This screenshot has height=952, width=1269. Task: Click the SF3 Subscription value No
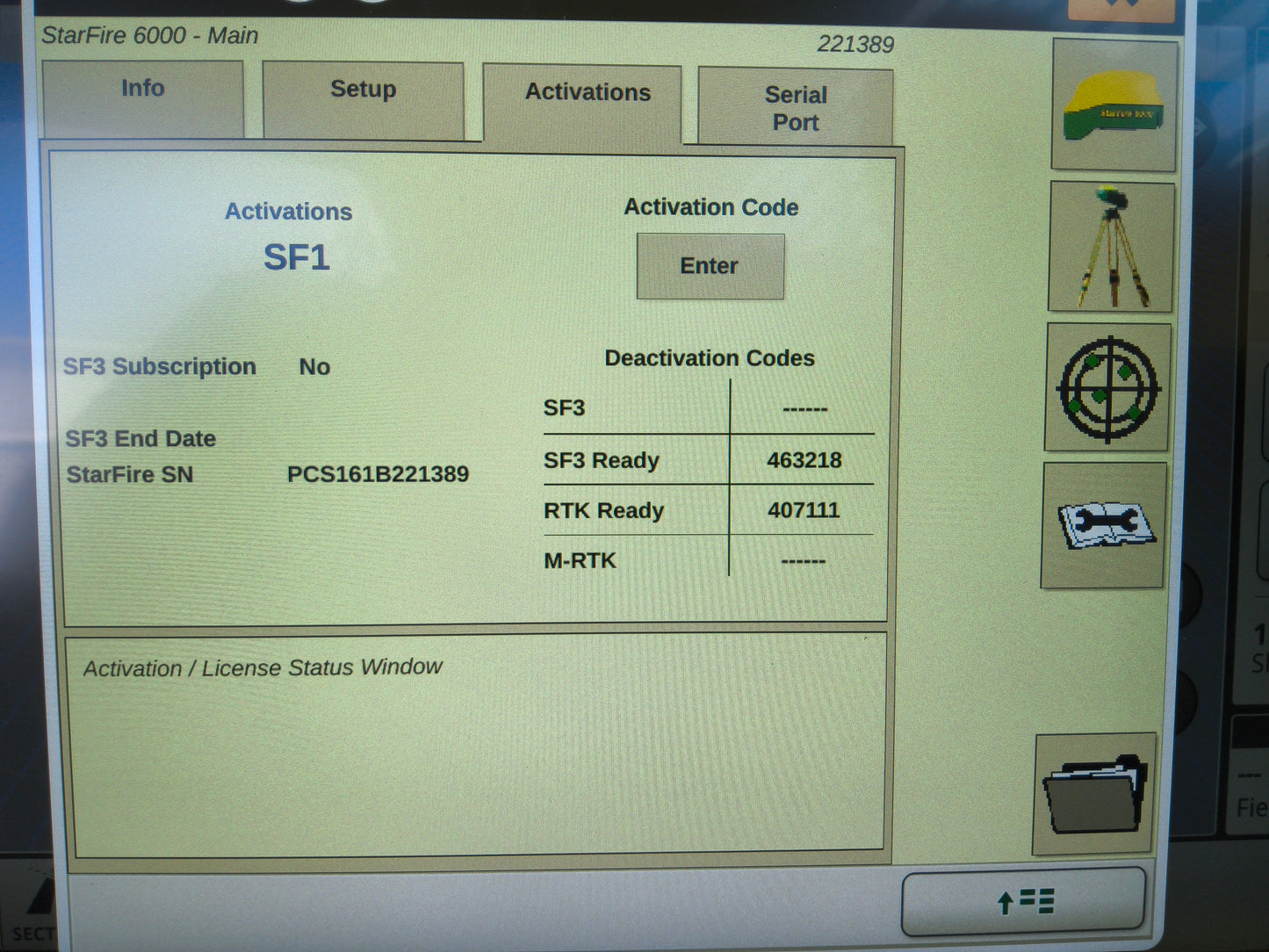314,367
